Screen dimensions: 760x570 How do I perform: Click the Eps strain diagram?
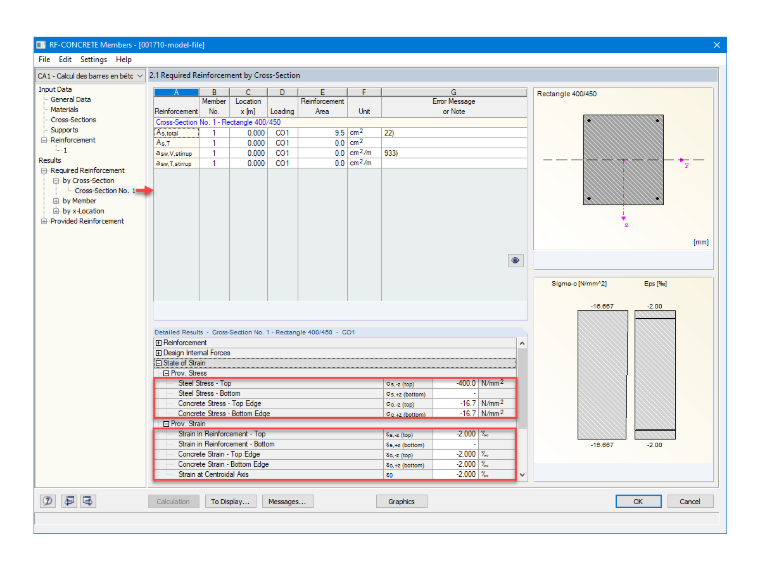point(655,375)
